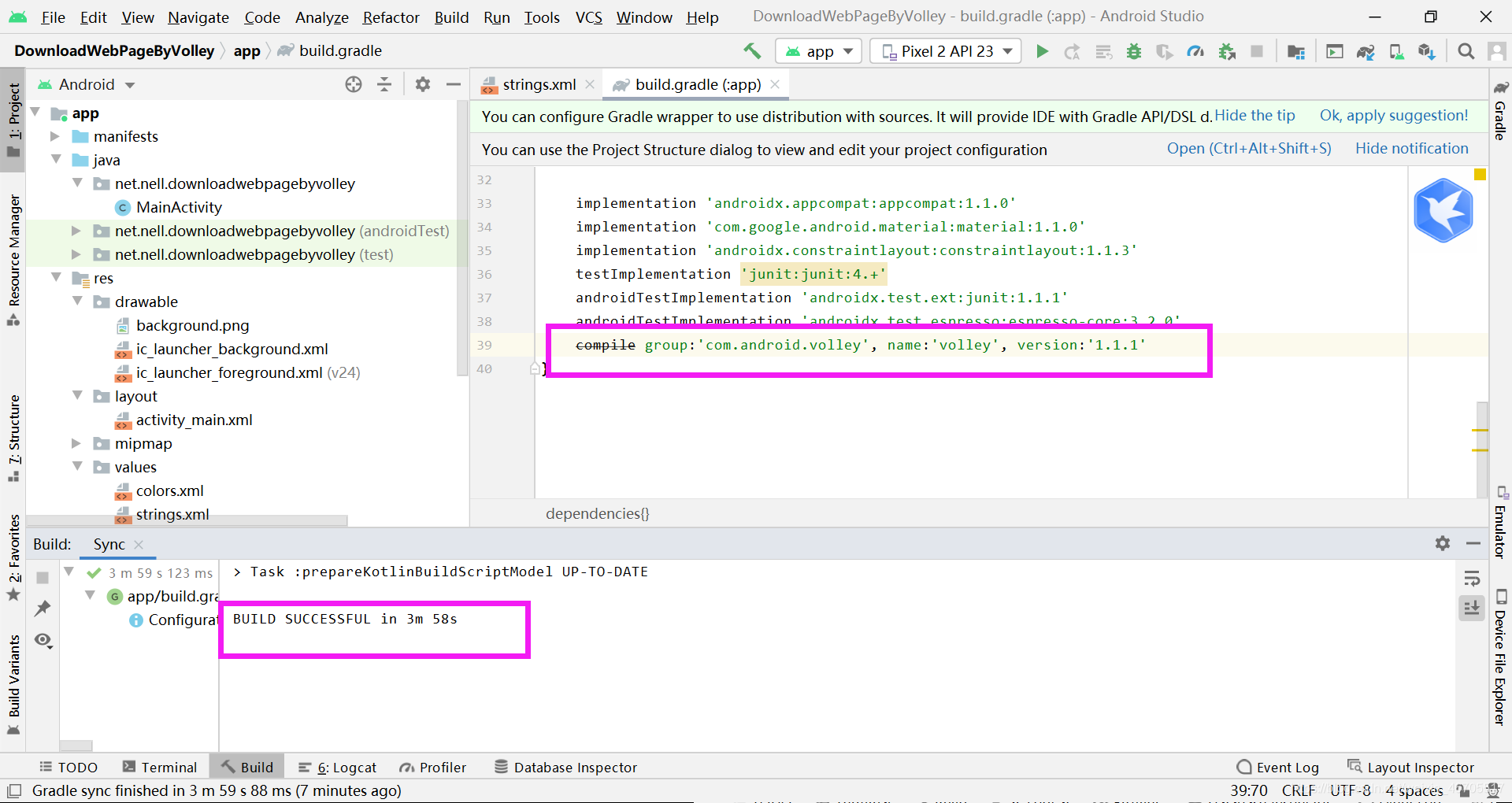Open the Emulator side tool window
The height and width of the screenshot is (803, 1512).
point(1501,524)
